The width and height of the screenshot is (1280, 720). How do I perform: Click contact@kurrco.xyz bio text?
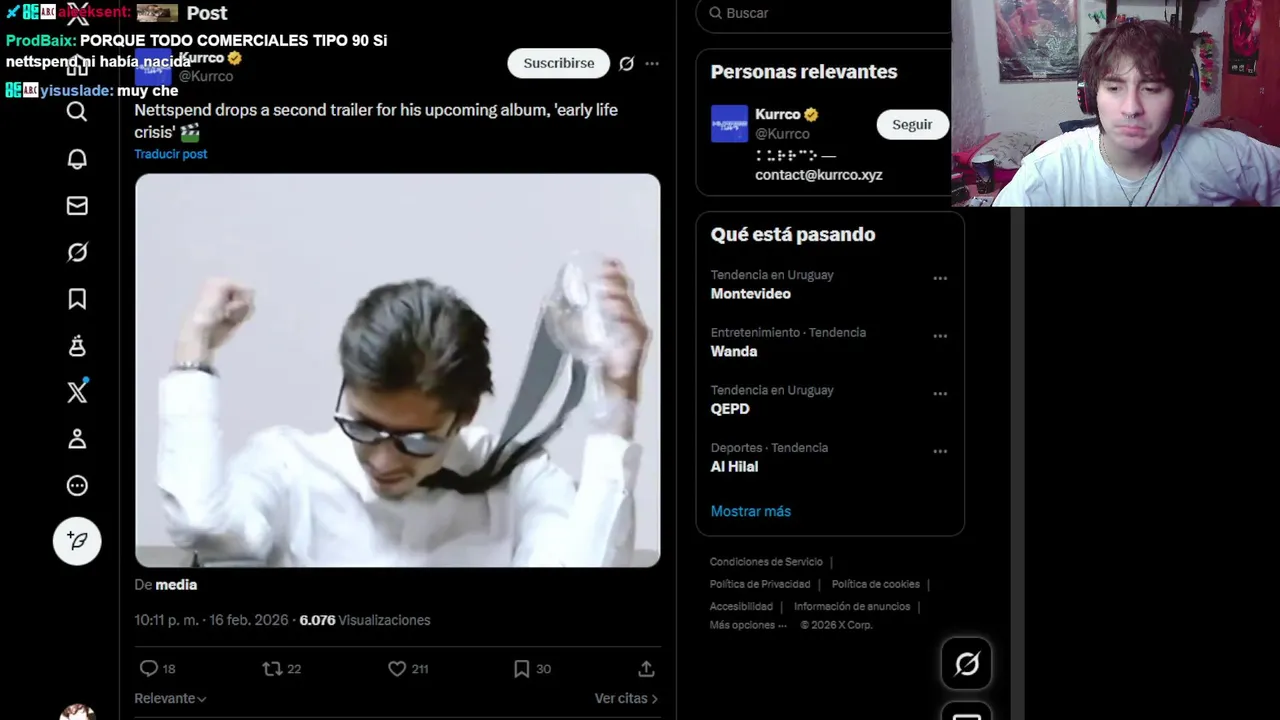818,175
